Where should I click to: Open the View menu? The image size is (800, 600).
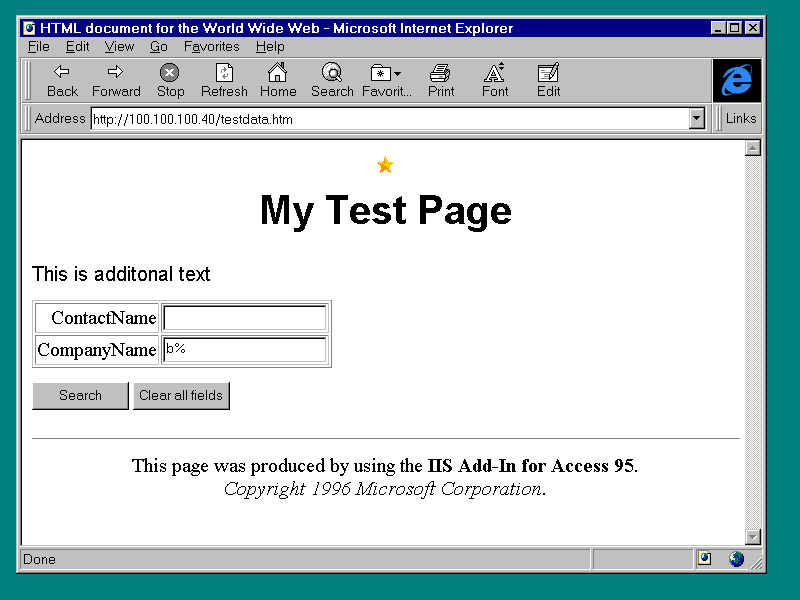(119, 46)
